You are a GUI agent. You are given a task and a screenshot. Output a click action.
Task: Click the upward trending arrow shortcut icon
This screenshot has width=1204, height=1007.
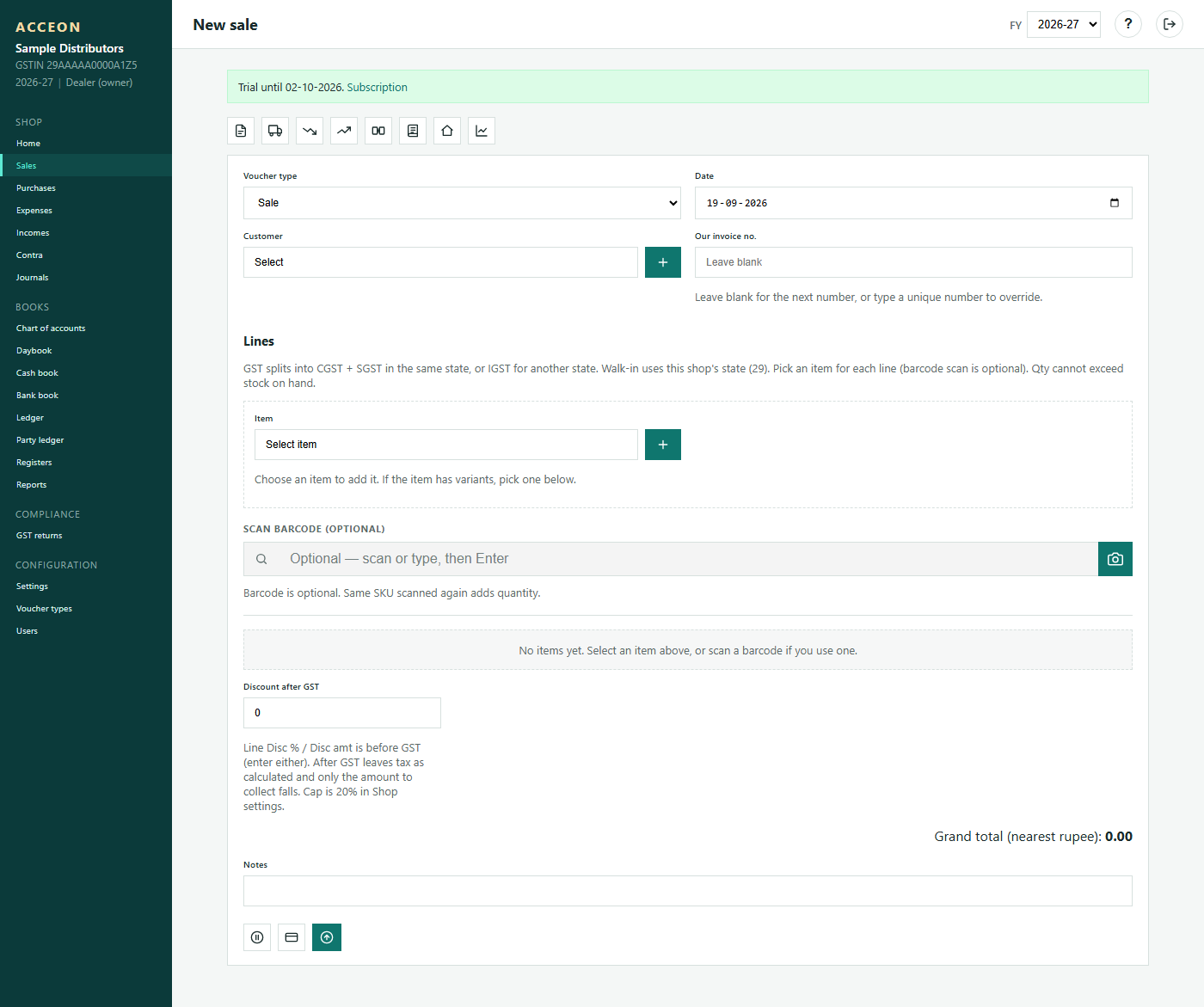click(x=344, y=131)
